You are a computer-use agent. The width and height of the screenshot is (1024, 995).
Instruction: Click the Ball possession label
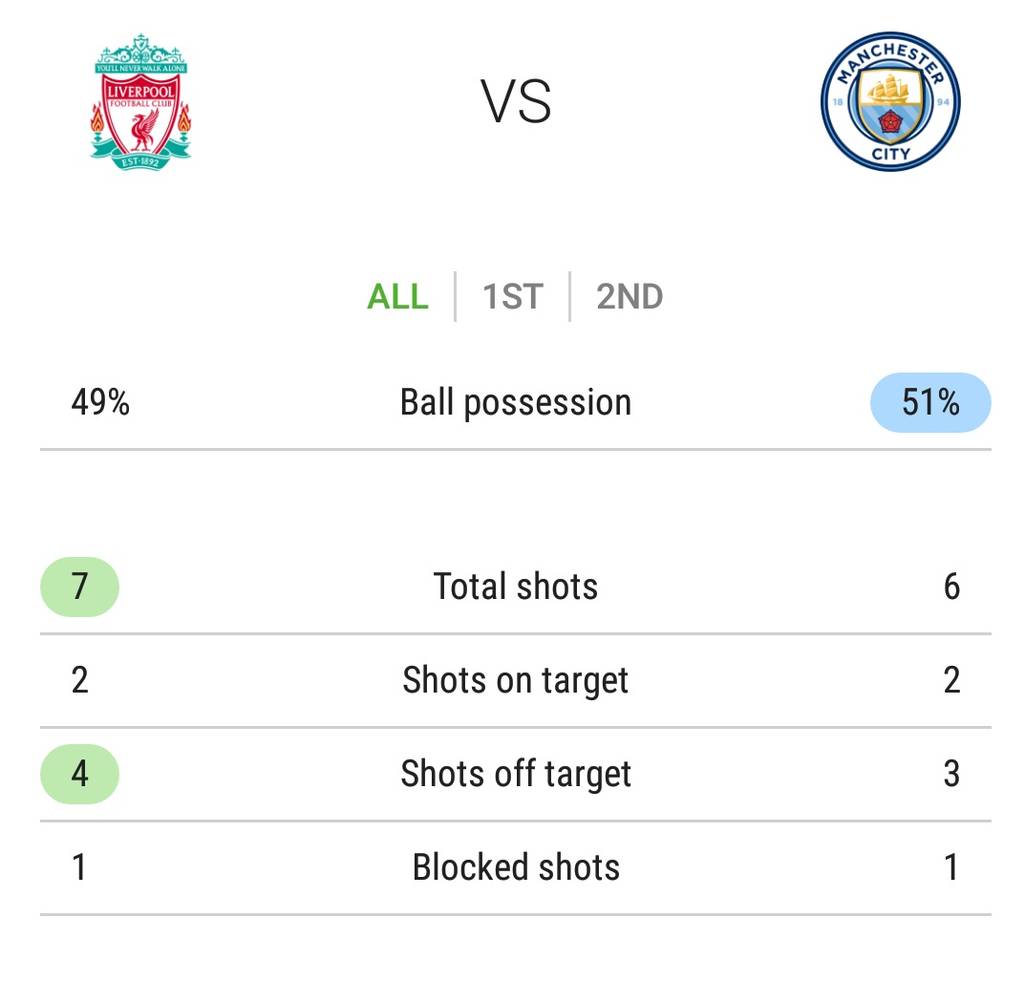tap(516, 402)
